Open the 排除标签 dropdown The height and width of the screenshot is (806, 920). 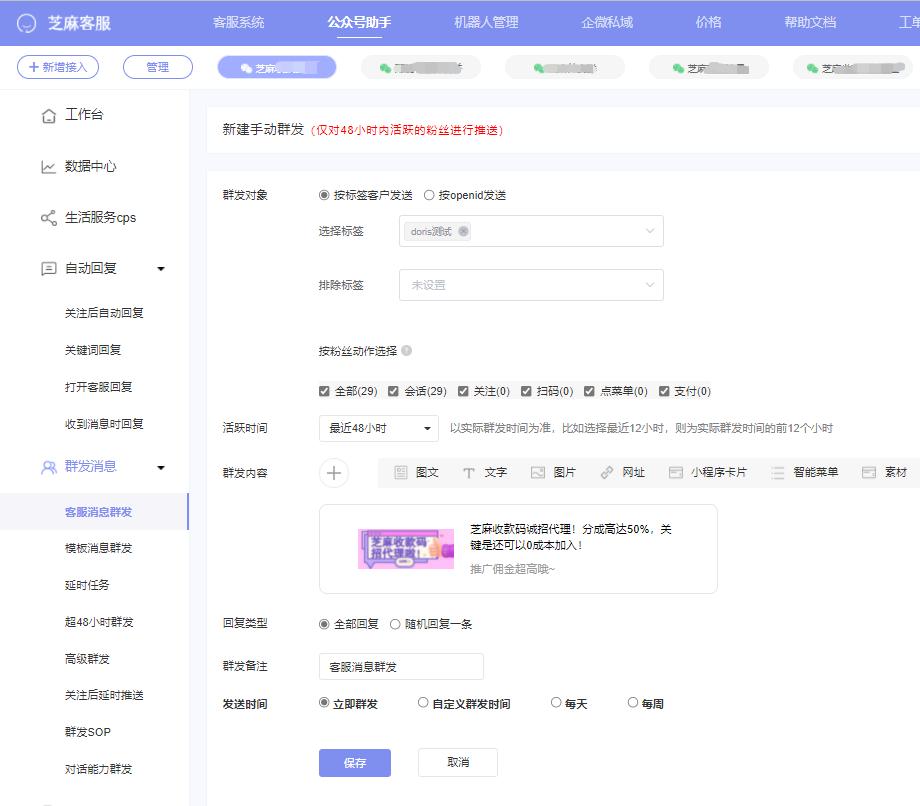[x=530, y=284]
